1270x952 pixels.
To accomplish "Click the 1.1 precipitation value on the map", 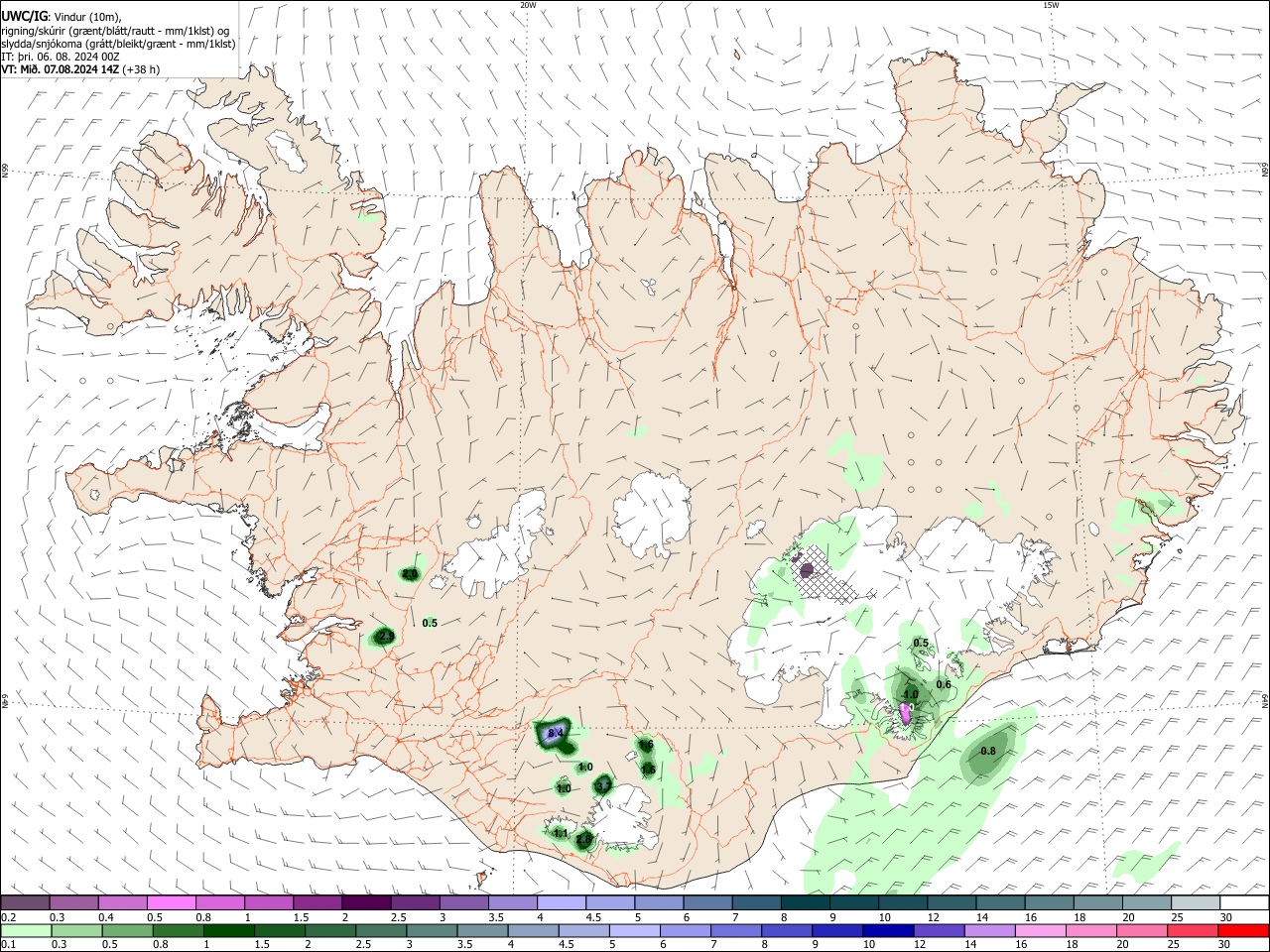I will [x=561, y=833].
